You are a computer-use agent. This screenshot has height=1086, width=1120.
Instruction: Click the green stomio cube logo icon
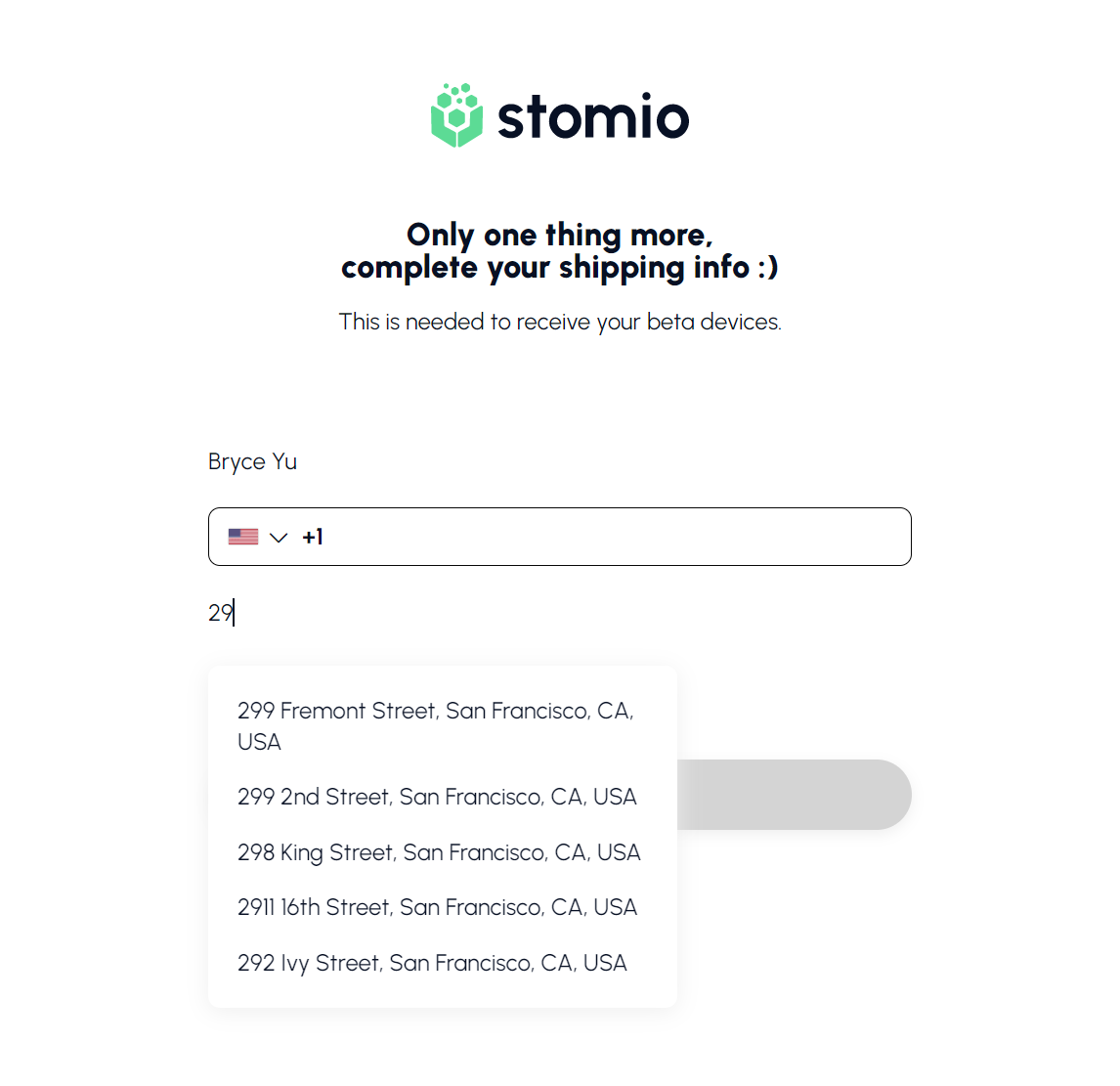(456, 116)
